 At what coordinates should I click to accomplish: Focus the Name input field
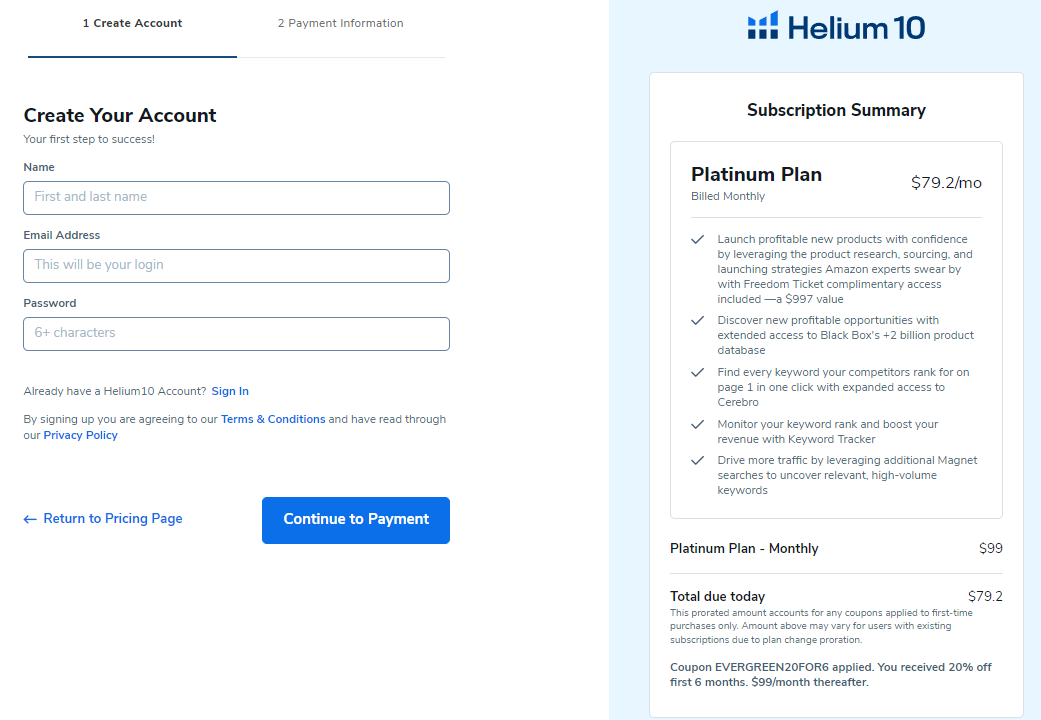pyautogui.click(x=236, y=198)
